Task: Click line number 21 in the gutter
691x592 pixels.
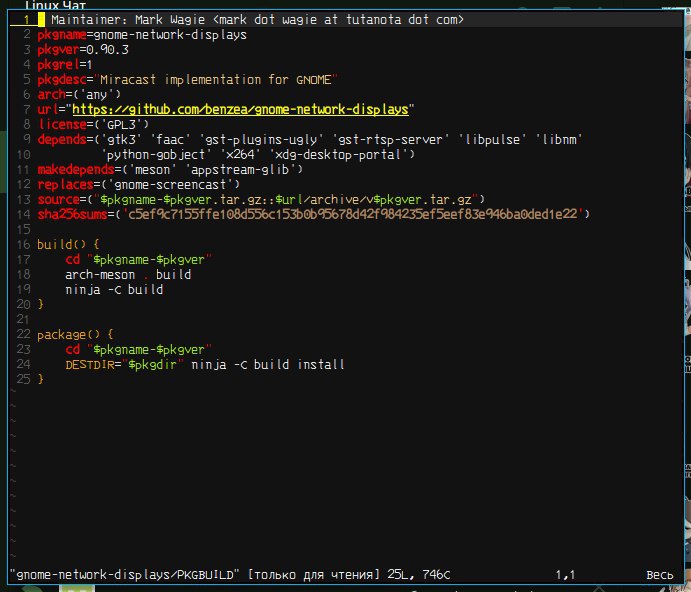Action: pyautogui.click(x=23, y=320)
